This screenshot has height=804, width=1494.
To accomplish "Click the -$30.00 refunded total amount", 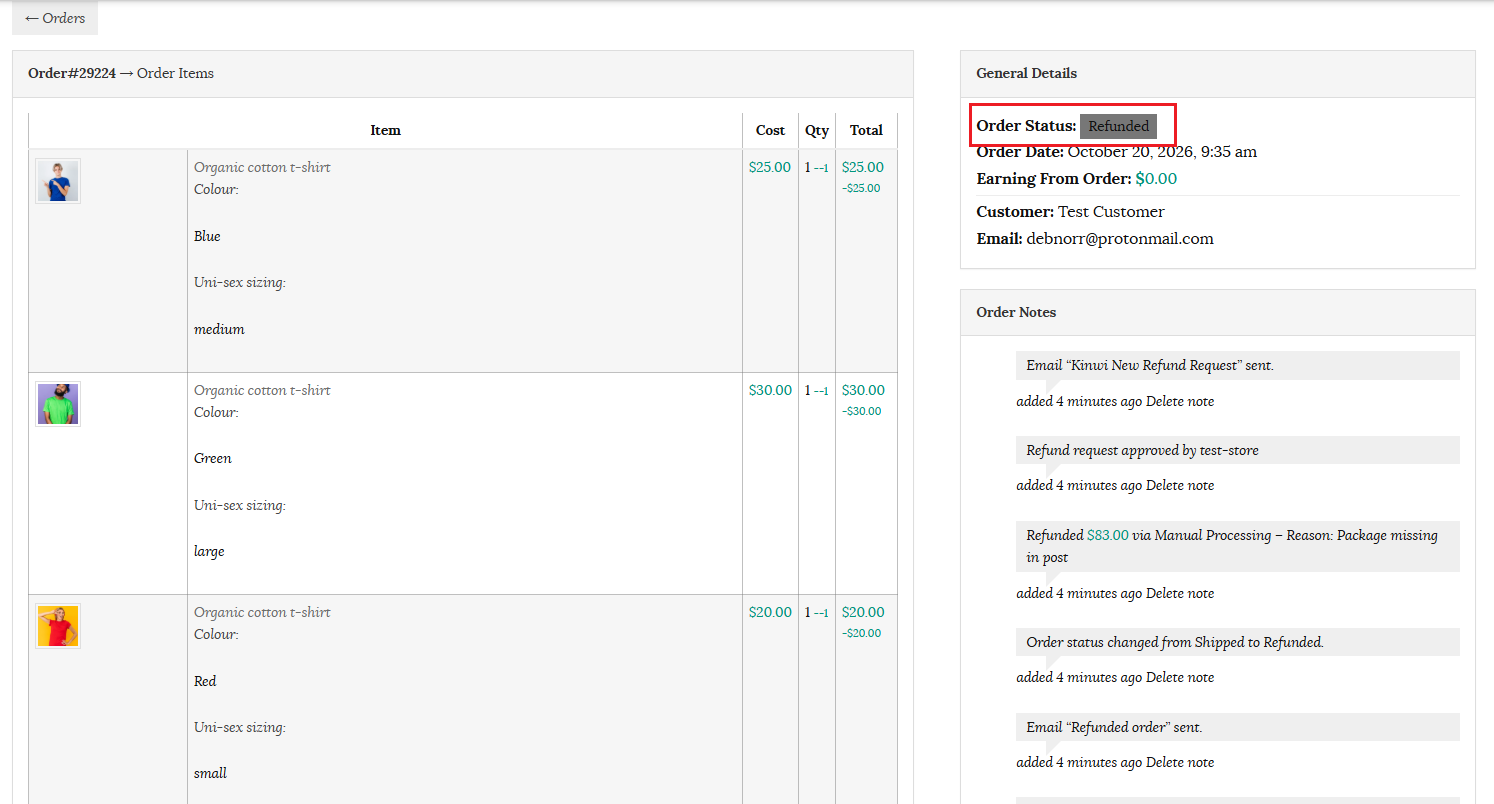I will (861, 411).
